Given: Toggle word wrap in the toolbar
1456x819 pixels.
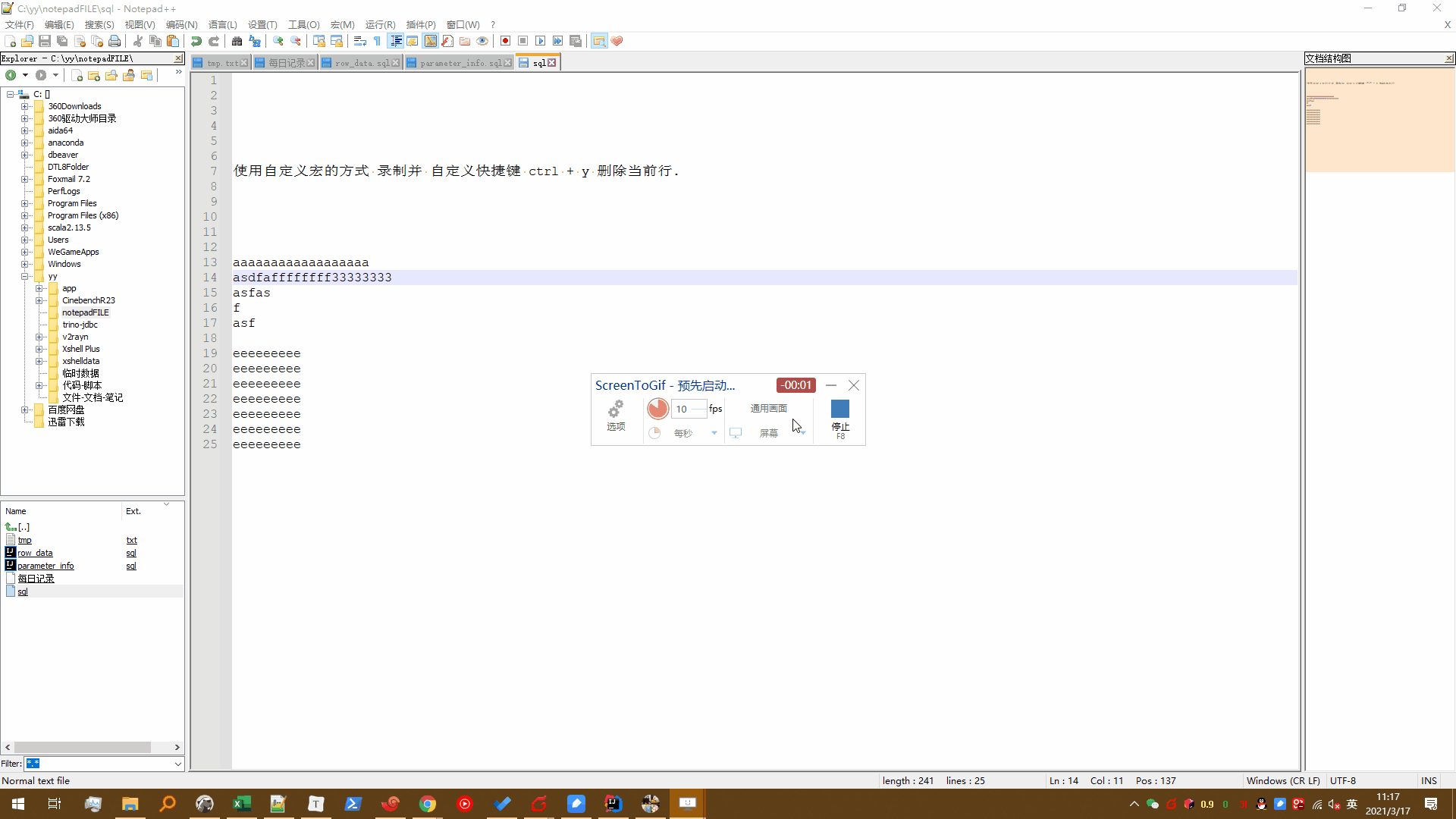Looking at the screenshot, I should tap(360, 41).
